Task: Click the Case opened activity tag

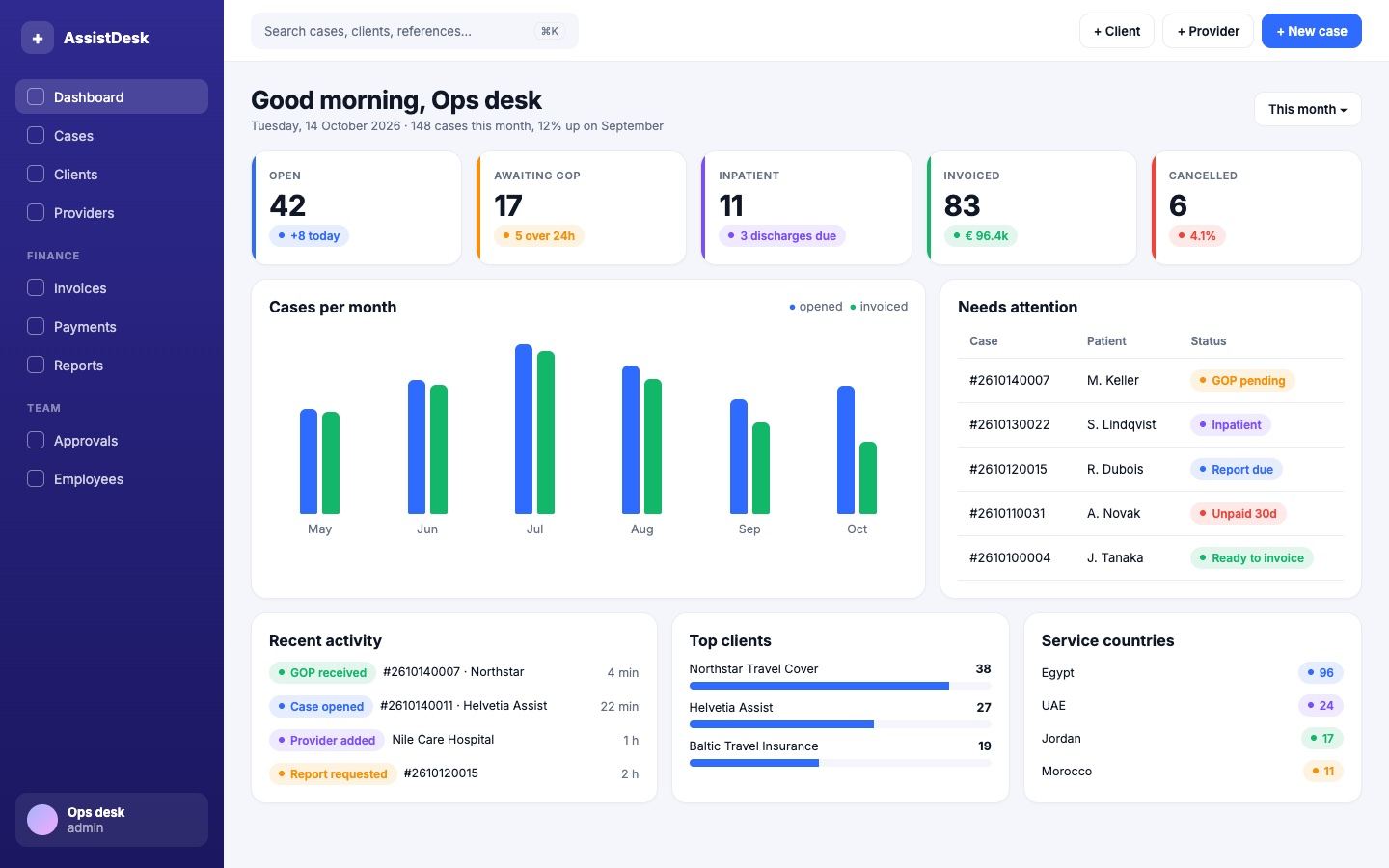Action: [321, 706]
